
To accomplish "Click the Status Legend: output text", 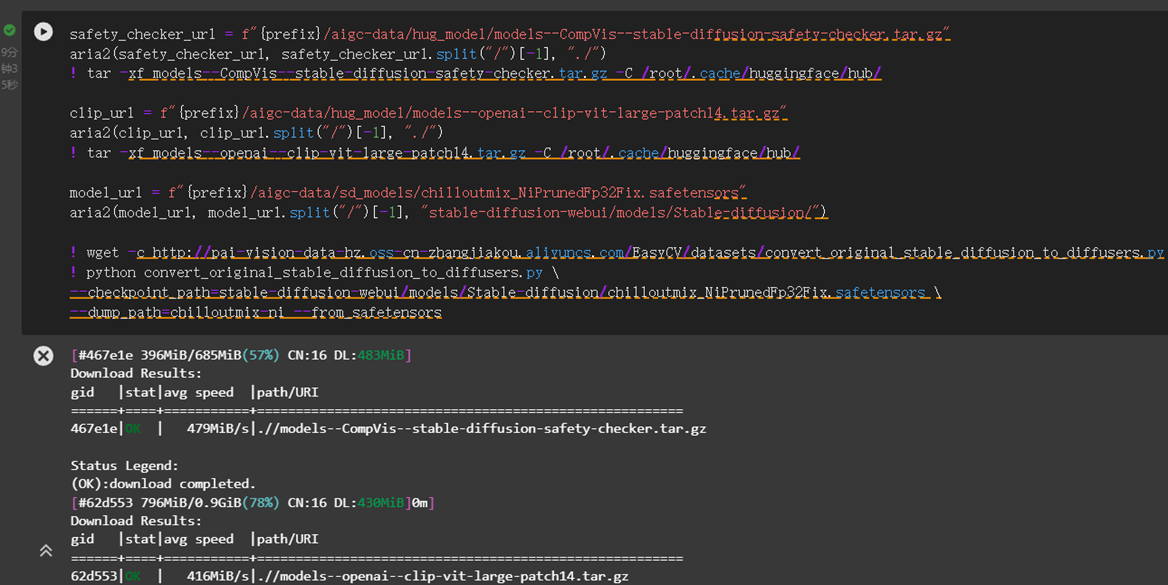I will click(x=124, y=466).
